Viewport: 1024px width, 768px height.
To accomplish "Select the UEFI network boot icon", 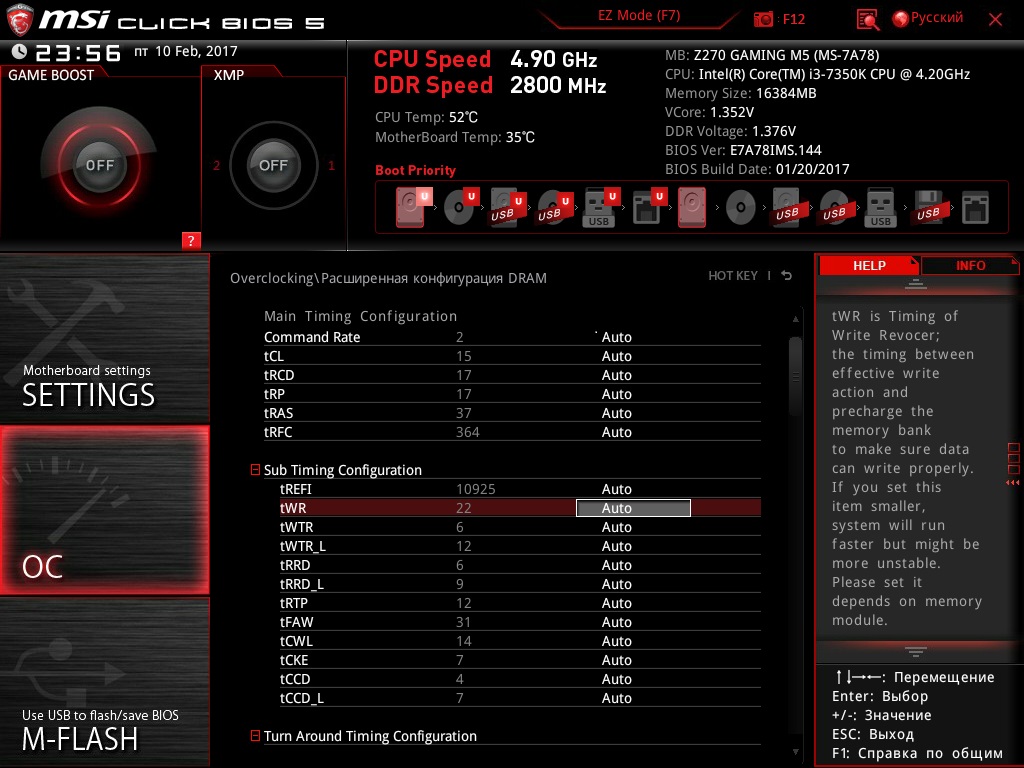I will (x=648, y=207).
